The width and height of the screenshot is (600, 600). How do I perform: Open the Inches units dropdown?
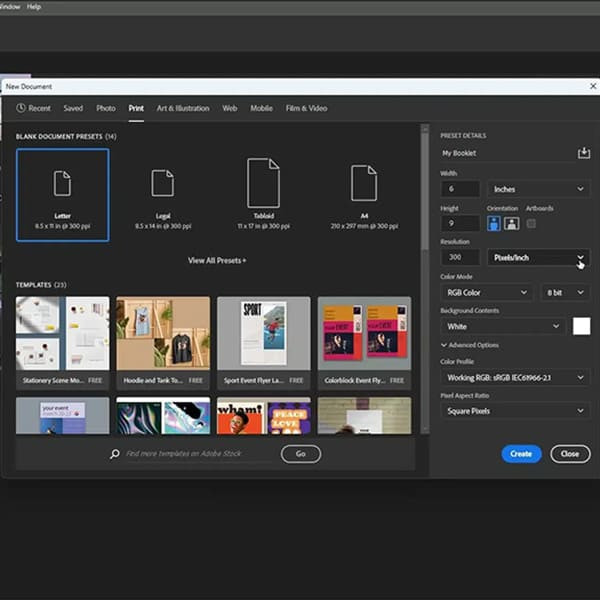point(538,189)
